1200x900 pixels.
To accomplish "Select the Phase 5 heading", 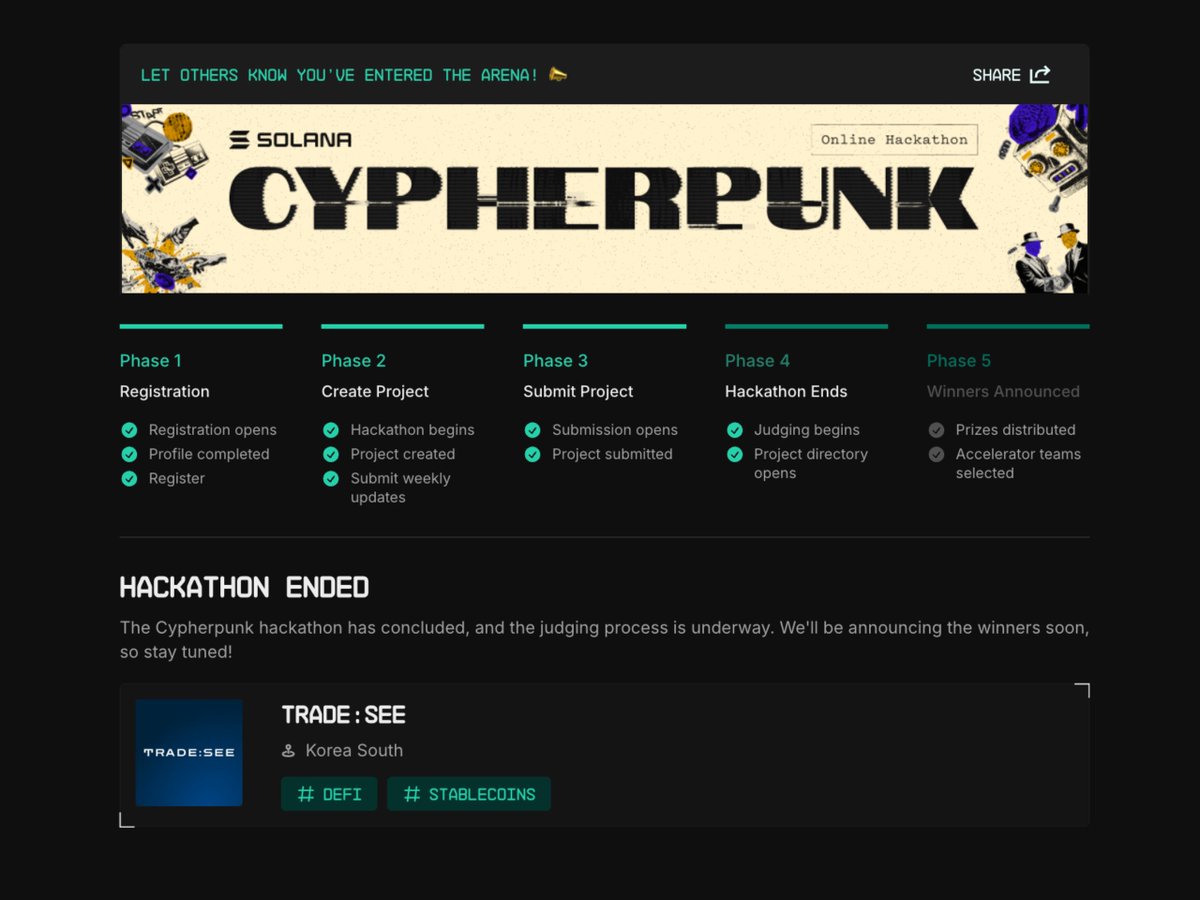I will pyautogui.click(x=959, y=361).
